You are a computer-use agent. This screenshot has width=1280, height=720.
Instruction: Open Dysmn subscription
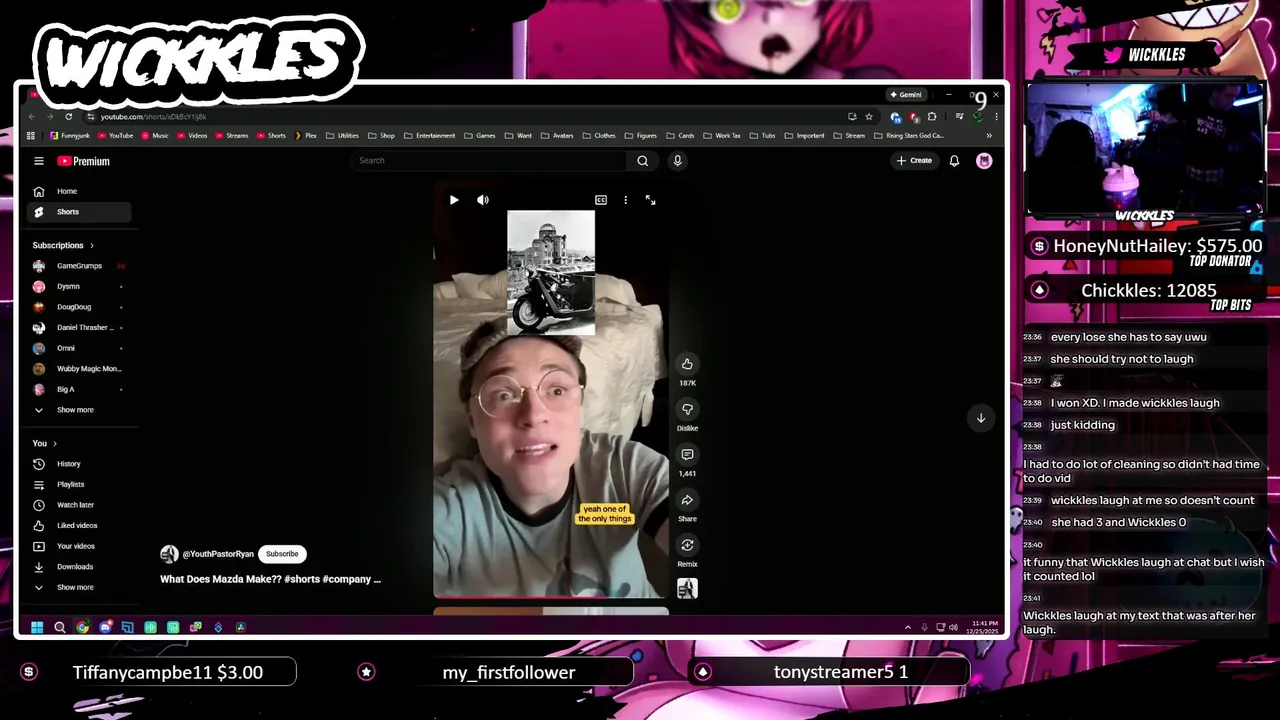tap(79, 286)
